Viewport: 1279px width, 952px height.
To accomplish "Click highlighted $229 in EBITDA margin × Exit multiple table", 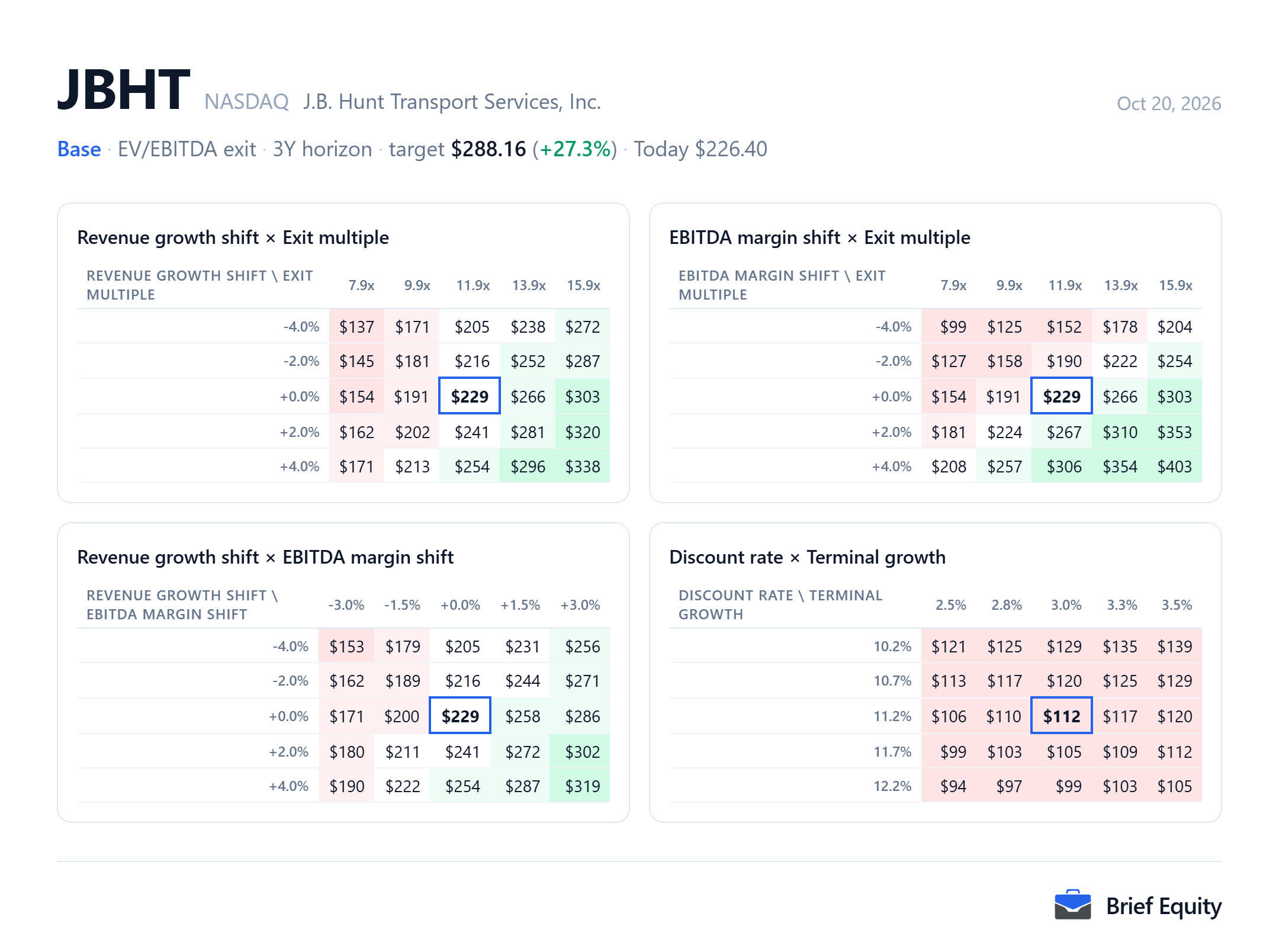I will (x=1062, y=396).
